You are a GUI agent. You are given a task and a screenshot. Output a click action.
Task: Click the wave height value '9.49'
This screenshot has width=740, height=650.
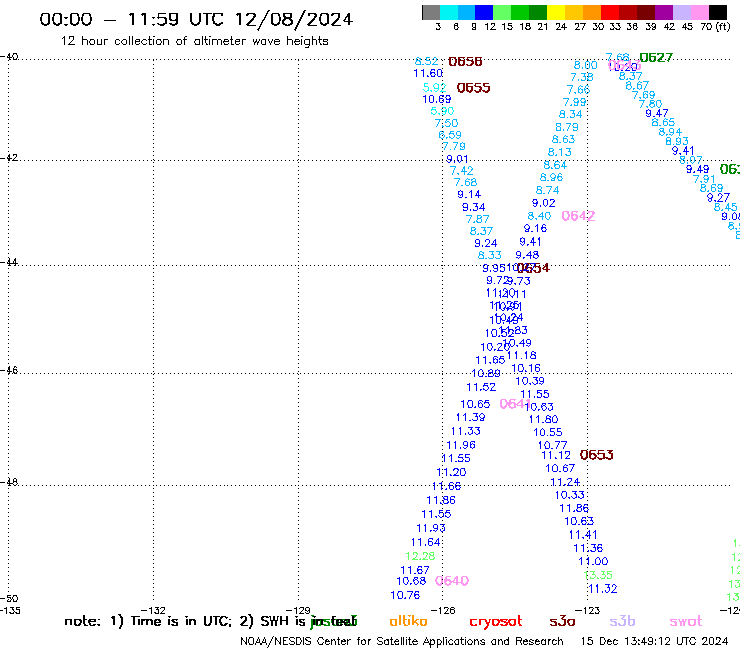tap(698, 169)
